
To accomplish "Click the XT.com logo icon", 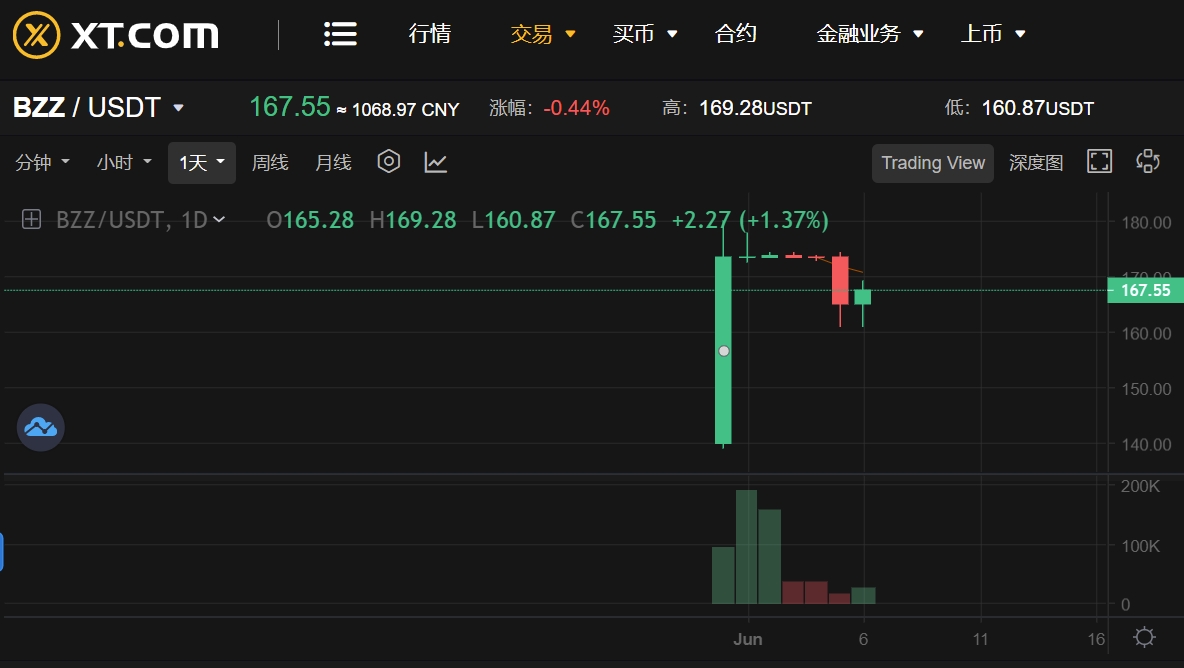I will tap(36, 35).
